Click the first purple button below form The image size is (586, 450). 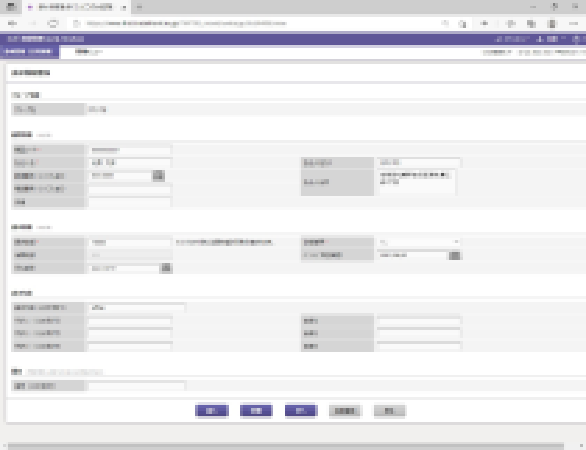212,411
